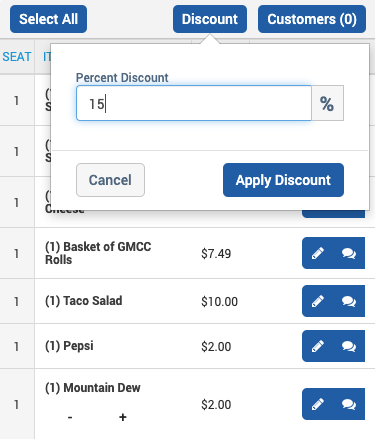Add a comment to the Pepsi item
Viewport: 375px width, 439px height.
[349, 346]
